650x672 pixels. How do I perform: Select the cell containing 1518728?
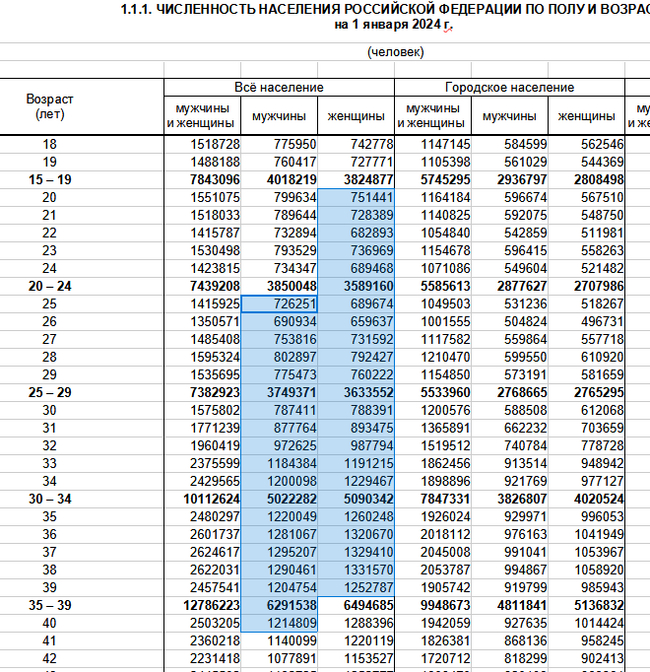tap(202, 144)
